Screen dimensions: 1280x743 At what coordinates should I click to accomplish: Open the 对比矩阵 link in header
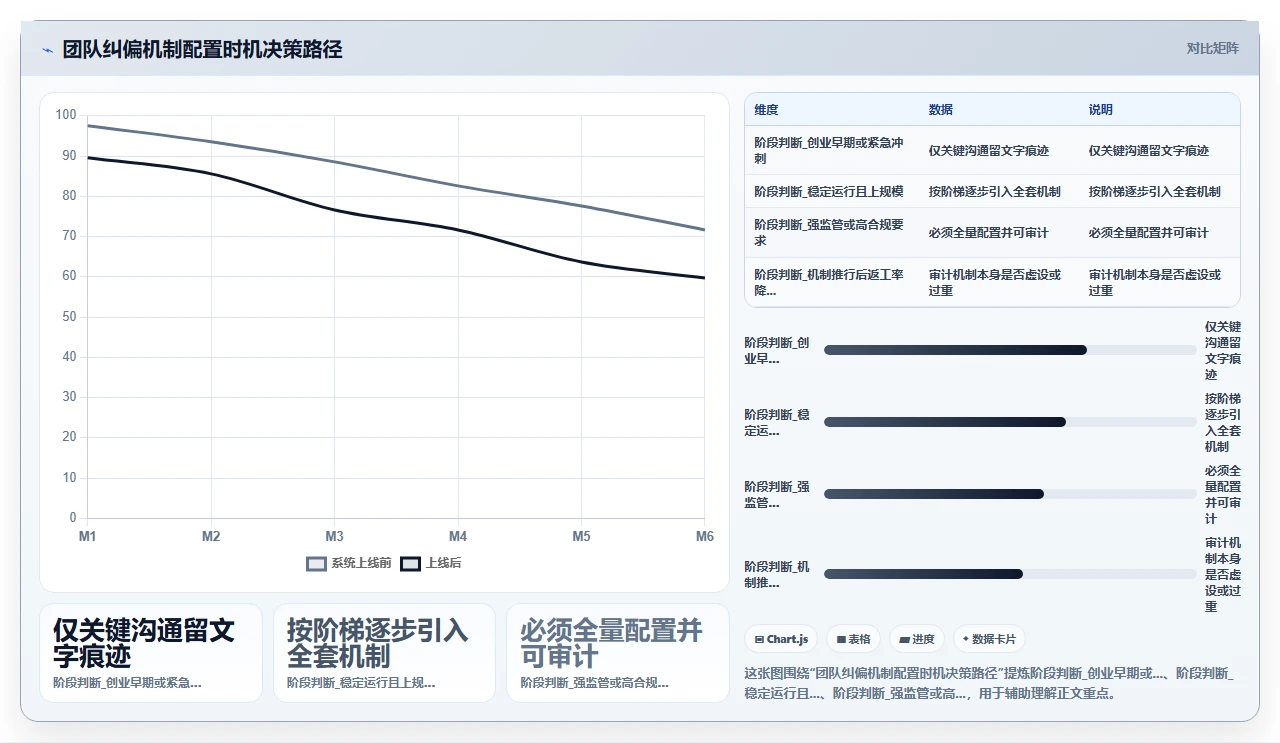click(x=1212, y=48)
